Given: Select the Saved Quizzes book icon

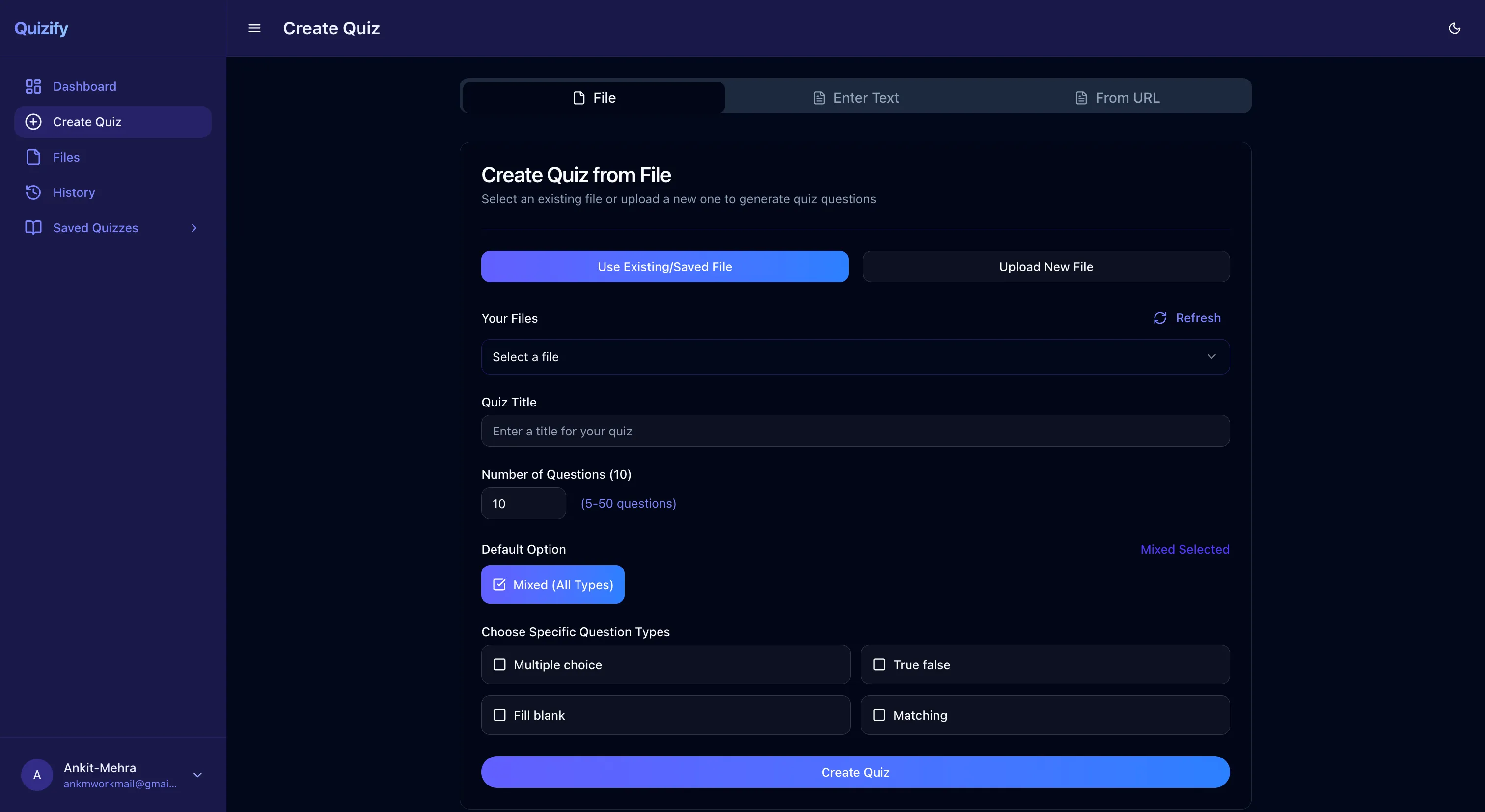Looking at the screenshot, I should (33, 227).
